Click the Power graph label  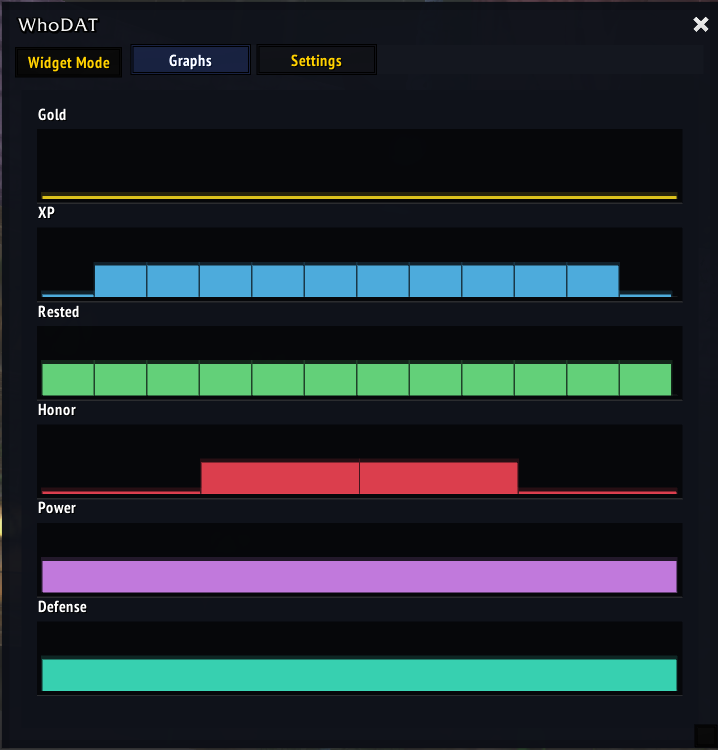56,508
